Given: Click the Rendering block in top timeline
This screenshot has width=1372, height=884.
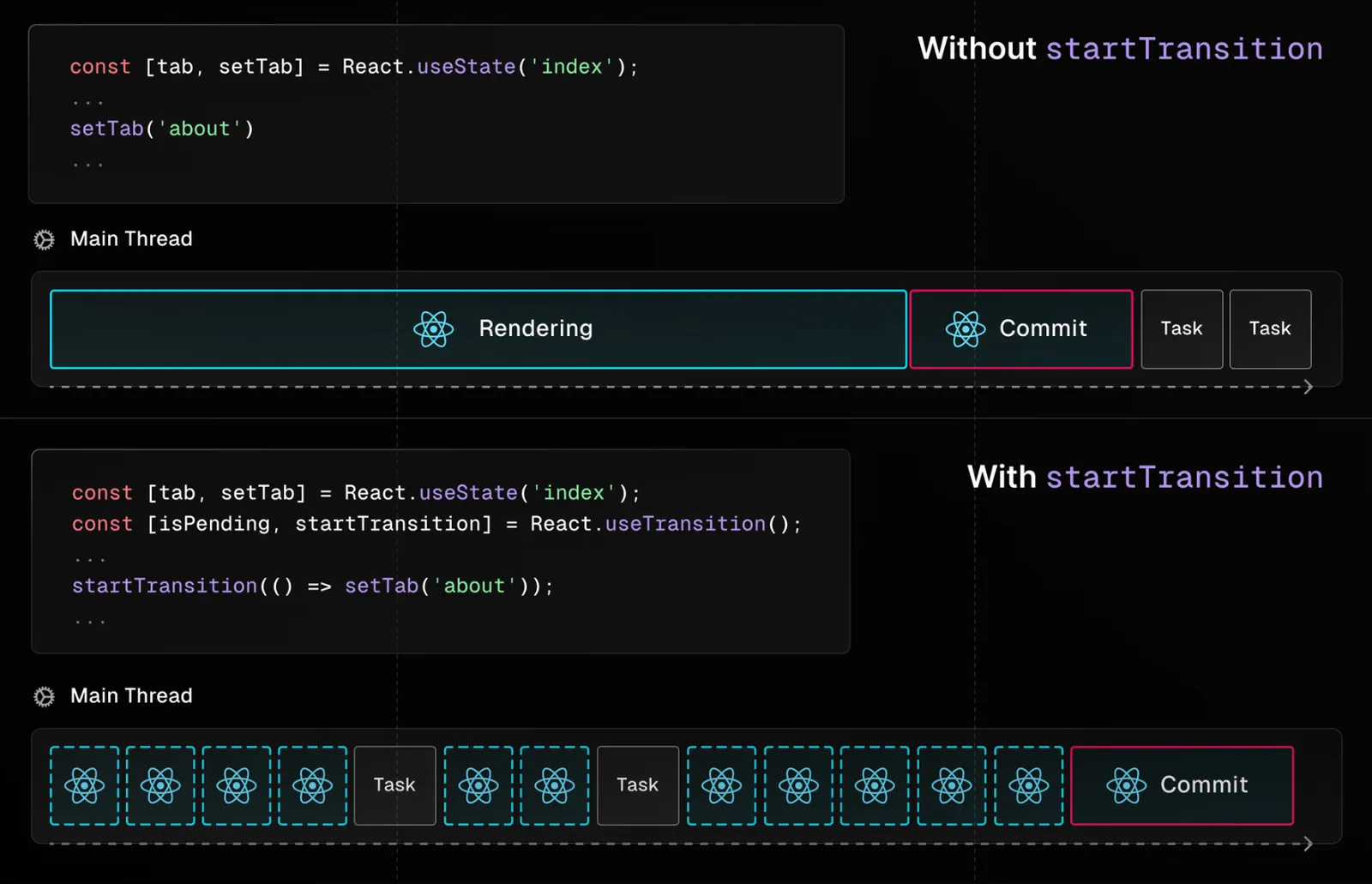Looking at the screenshot, I should tap(478, 329).
